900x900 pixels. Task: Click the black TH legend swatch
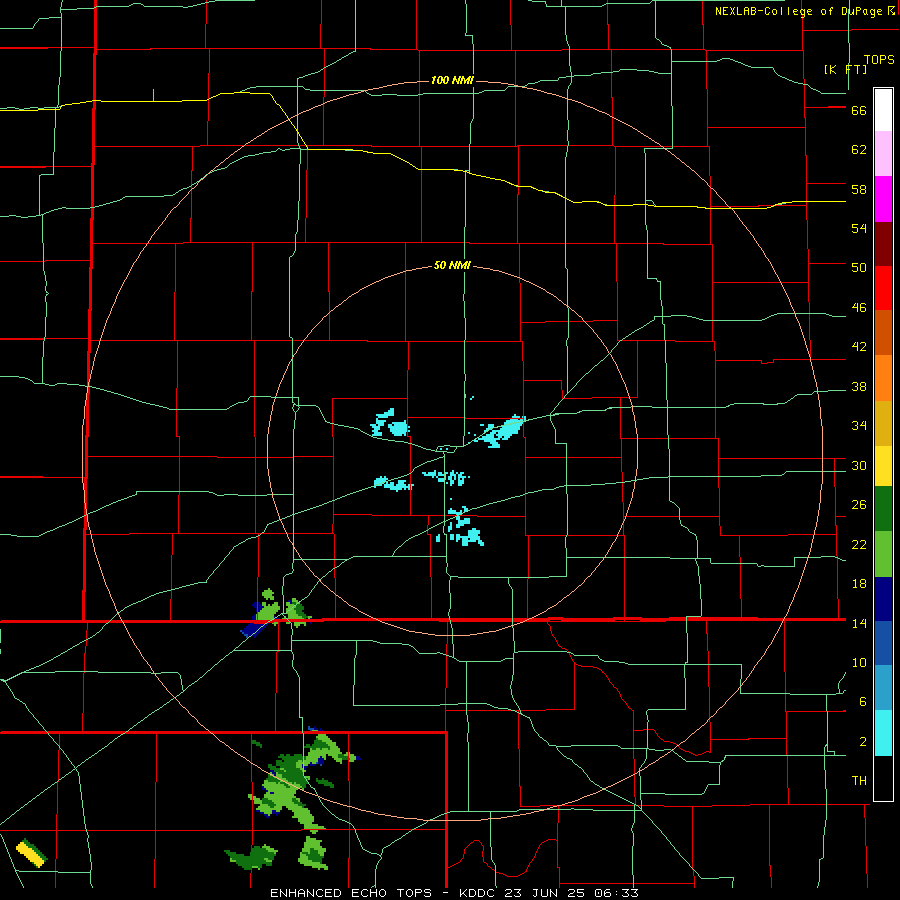point(883,778)
